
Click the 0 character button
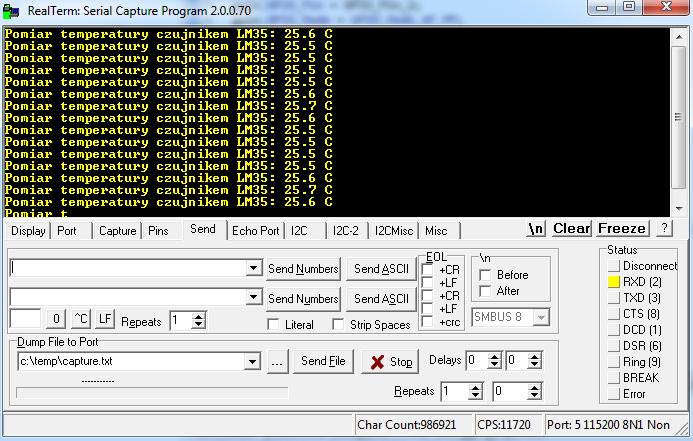tap(56, 319)
